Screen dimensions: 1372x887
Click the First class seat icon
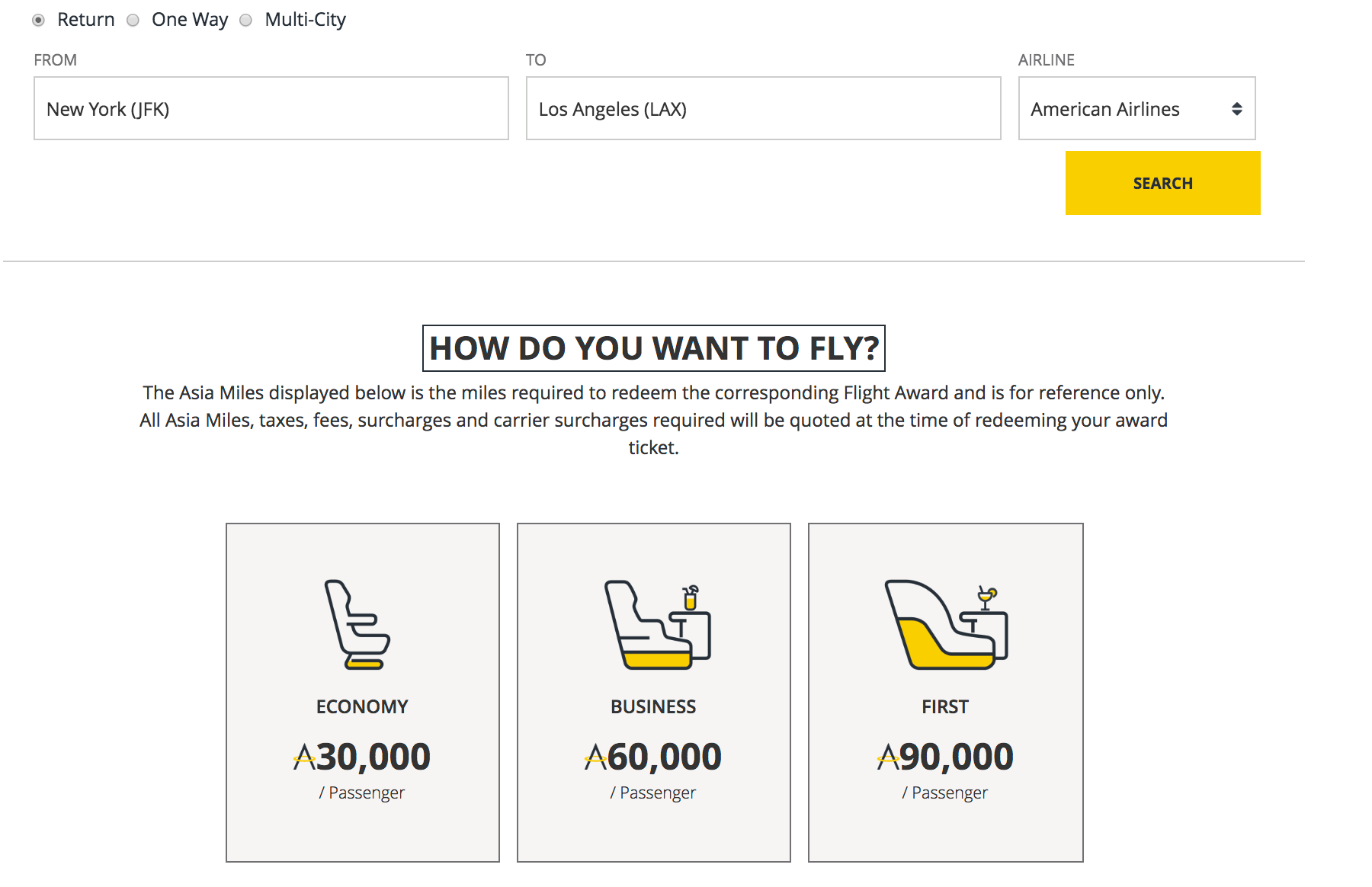click(x=946, y=625)
